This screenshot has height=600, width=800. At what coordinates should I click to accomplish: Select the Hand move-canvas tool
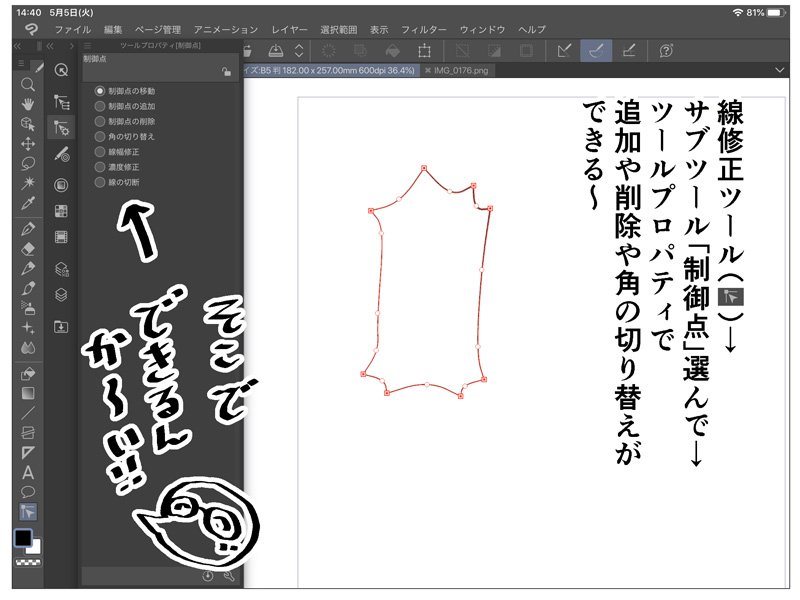(x=28, y=104)
